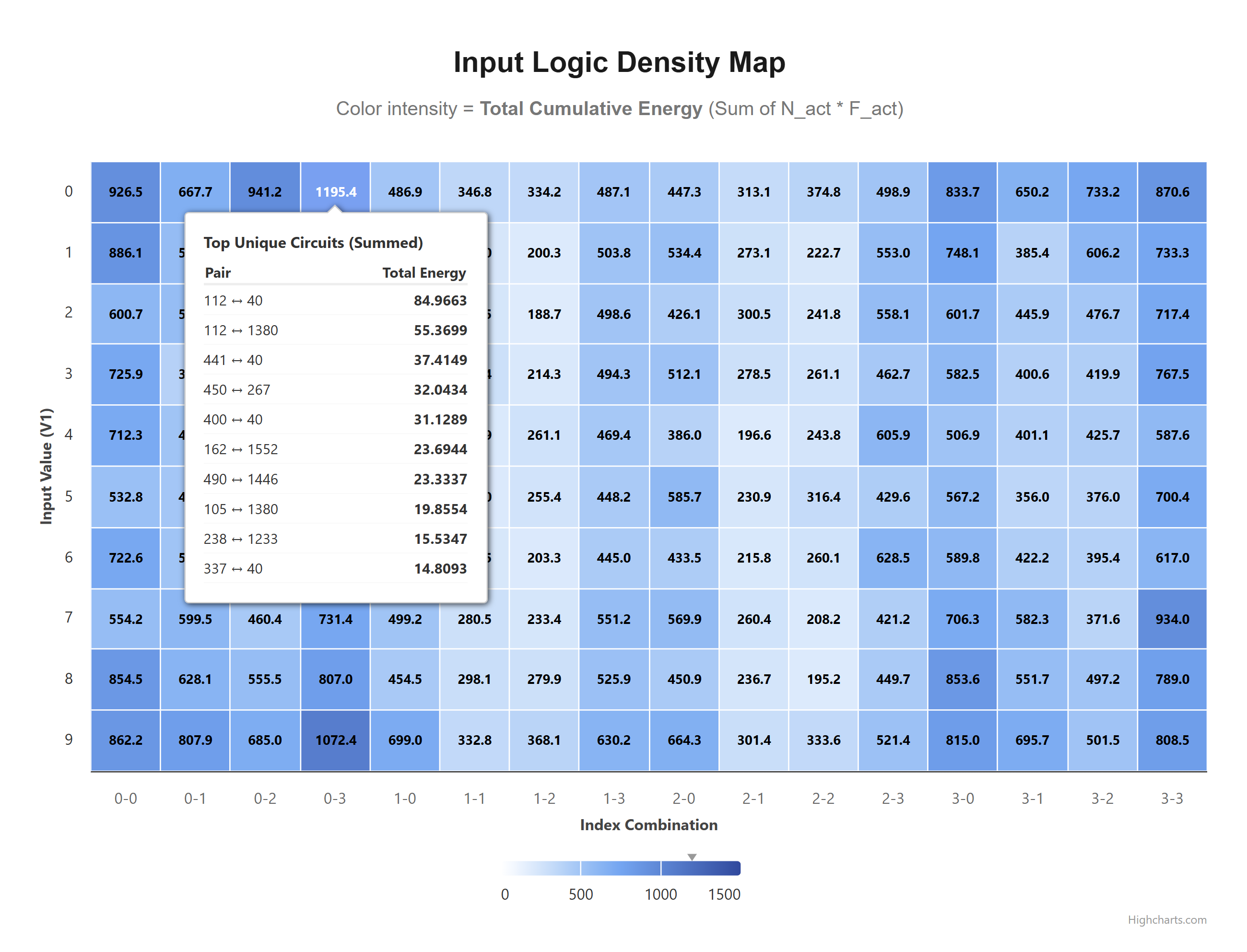Click heatmap cell with value 1195.4
Image resolution: width=1247 pixels, height=952 pixels.
coord(335,192)
